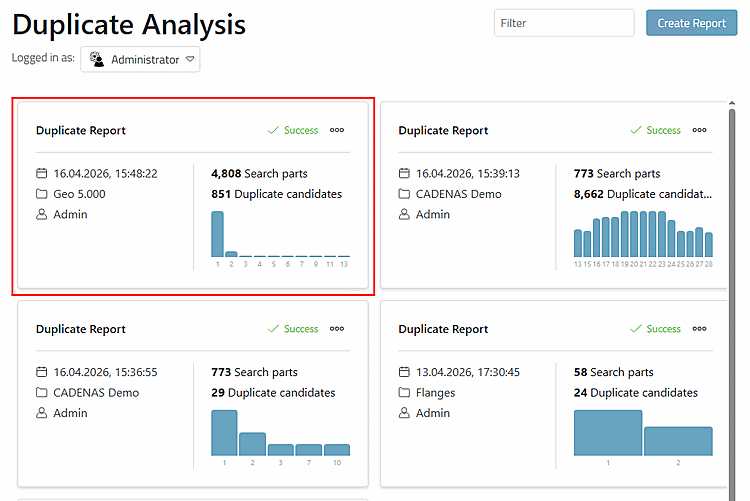
Task: Click the Filter text field
Action: coord(564,23)
